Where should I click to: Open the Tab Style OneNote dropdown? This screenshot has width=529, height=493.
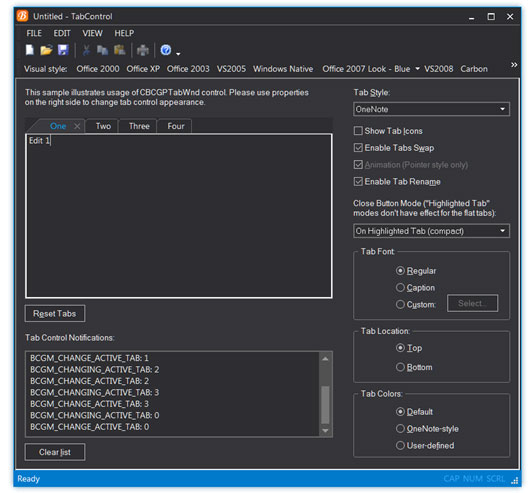pos(431,109)
